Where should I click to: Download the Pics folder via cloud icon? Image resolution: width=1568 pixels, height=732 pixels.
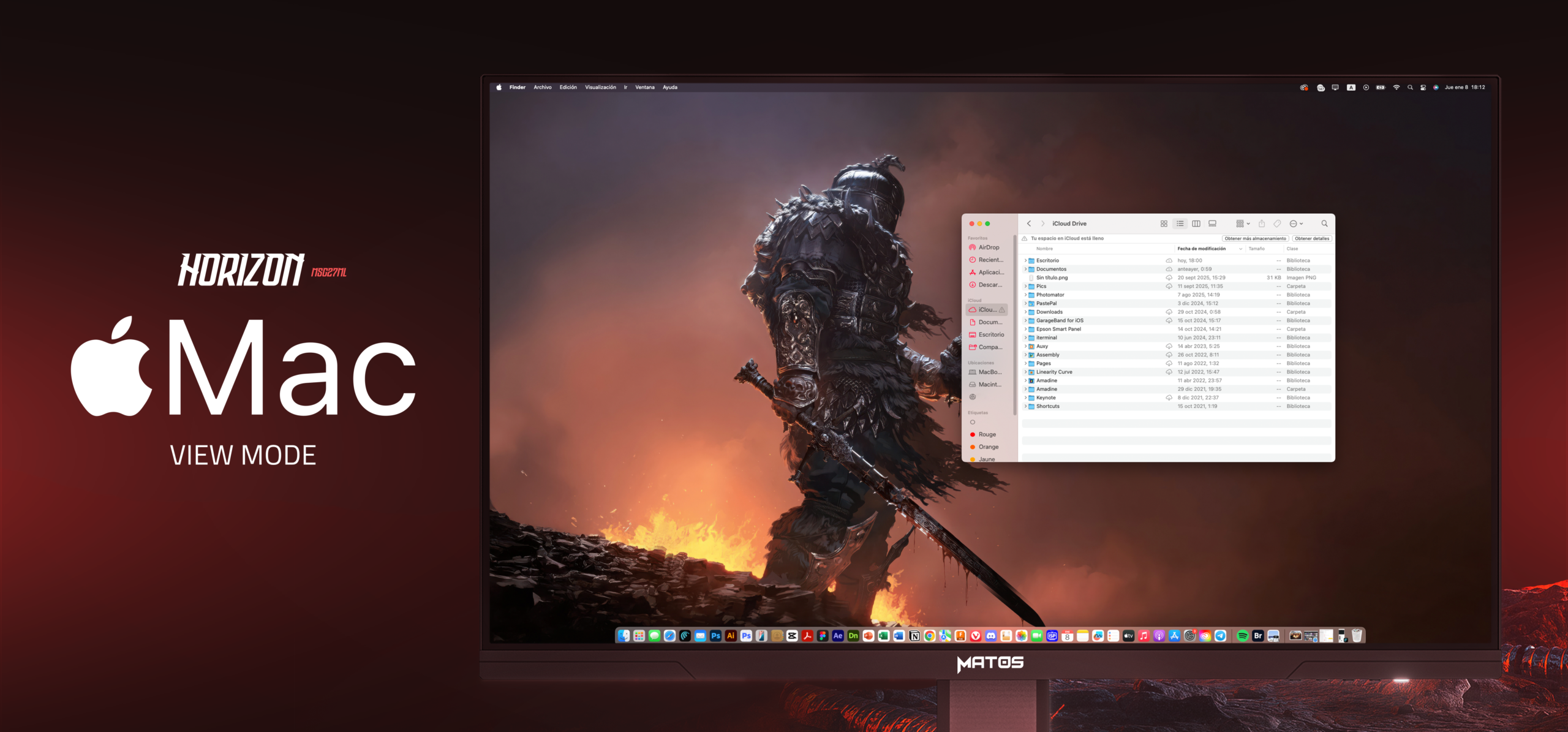tap(1169, 286)
